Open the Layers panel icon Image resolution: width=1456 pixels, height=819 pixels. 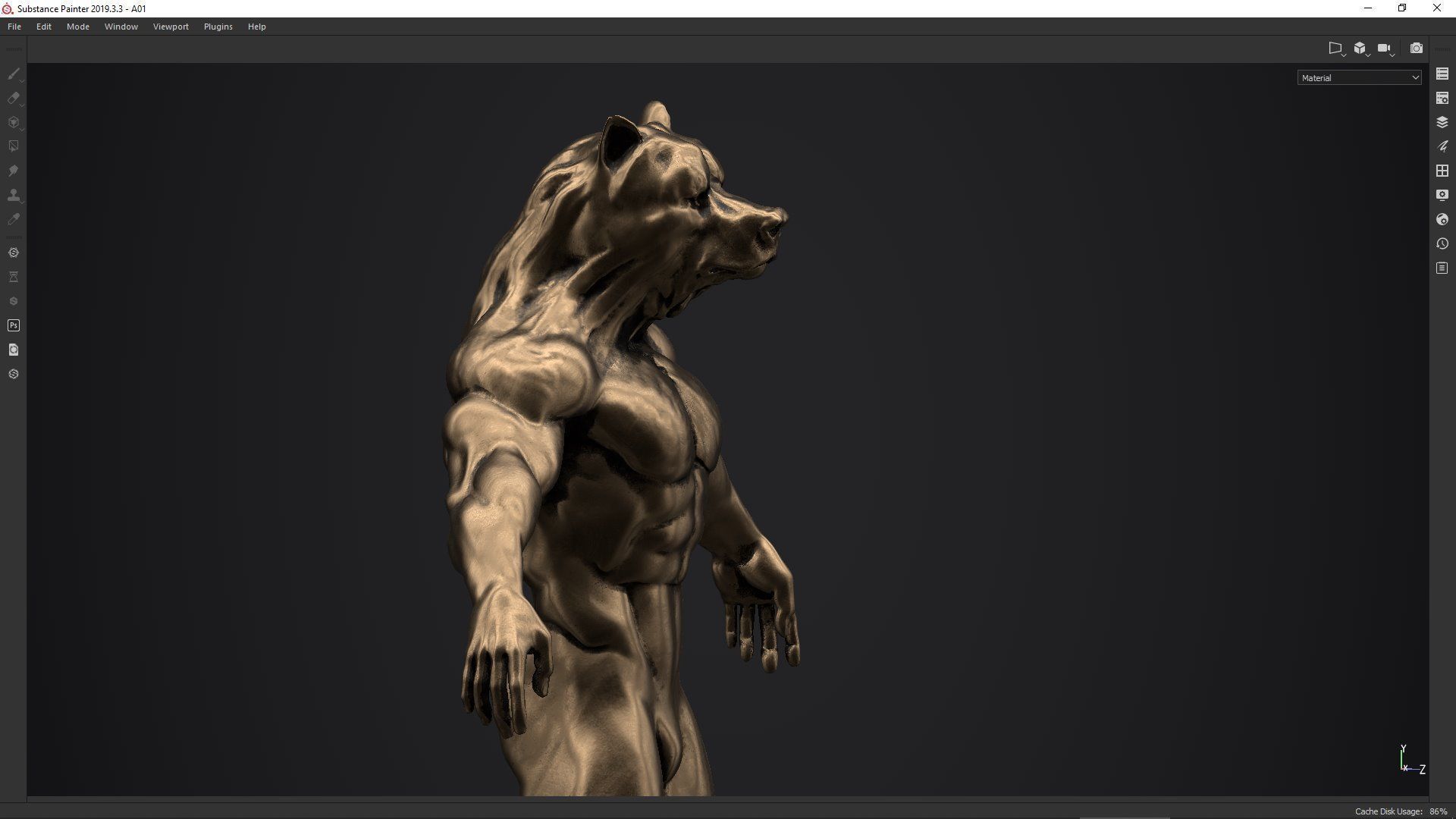[x=1442, y=122]
